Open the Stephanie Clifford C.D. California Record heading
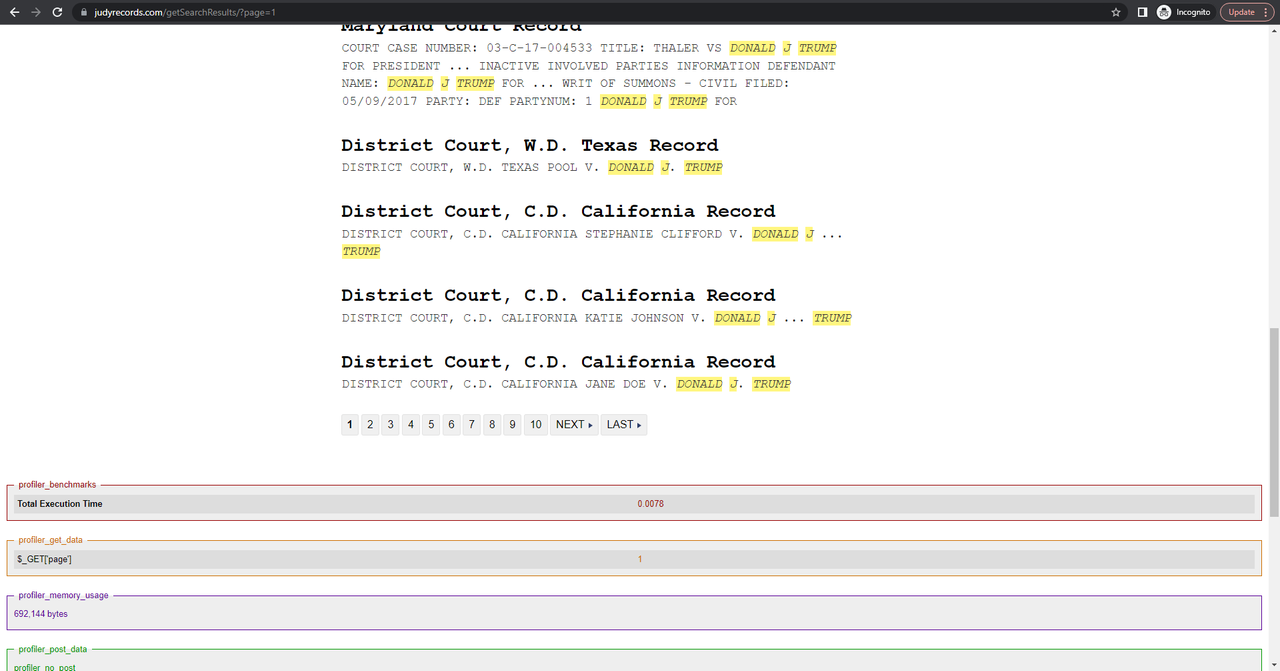 pos(558,211)
